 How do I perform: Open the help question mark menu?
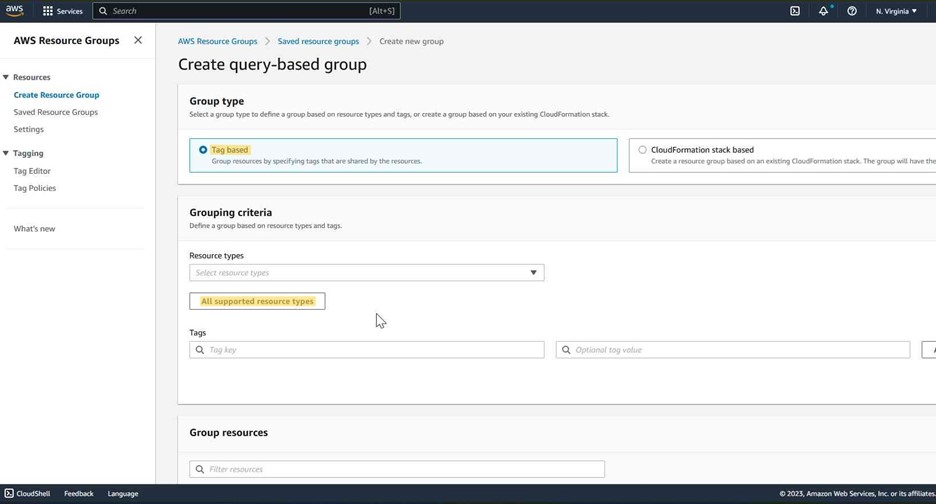coord(852,11)
